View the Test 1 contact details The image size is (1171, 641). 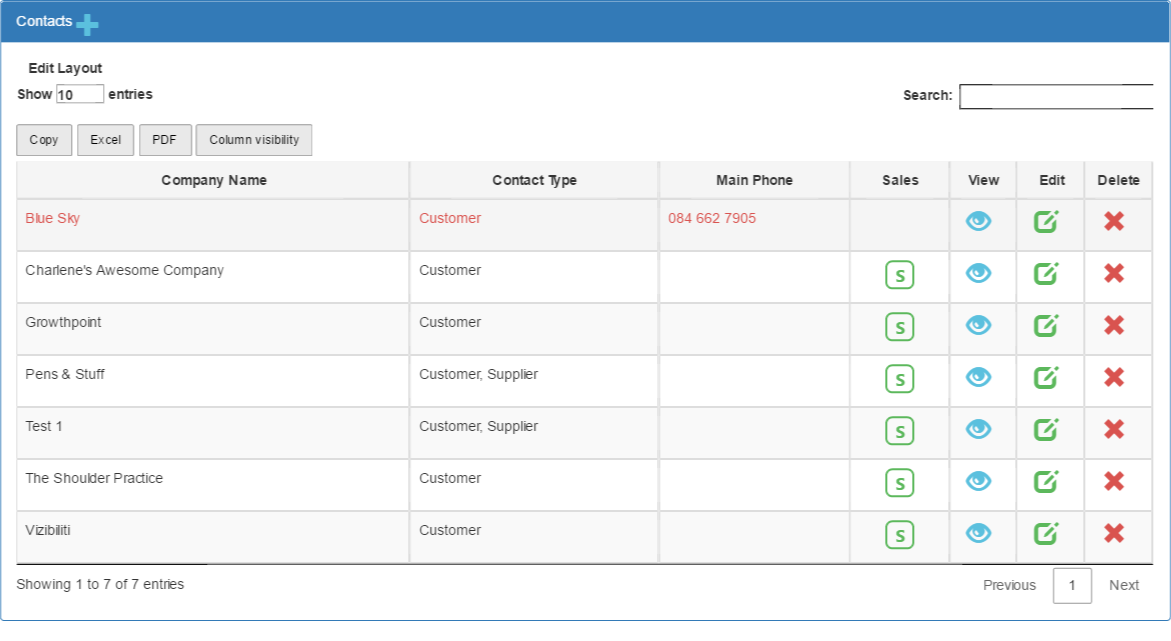tap(978, 429)
